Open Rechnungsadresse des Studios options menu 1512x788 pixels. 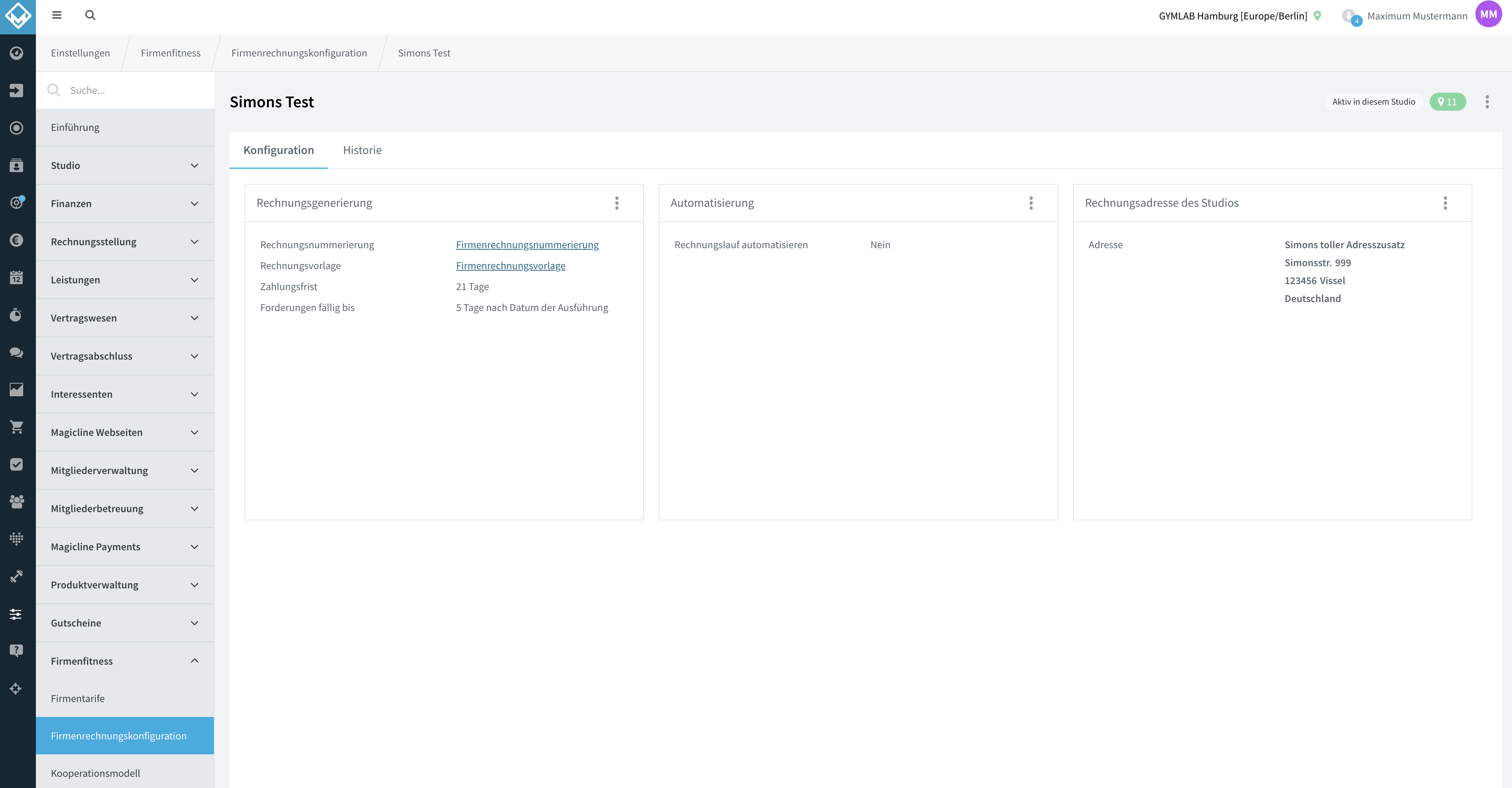point(1446,203)
